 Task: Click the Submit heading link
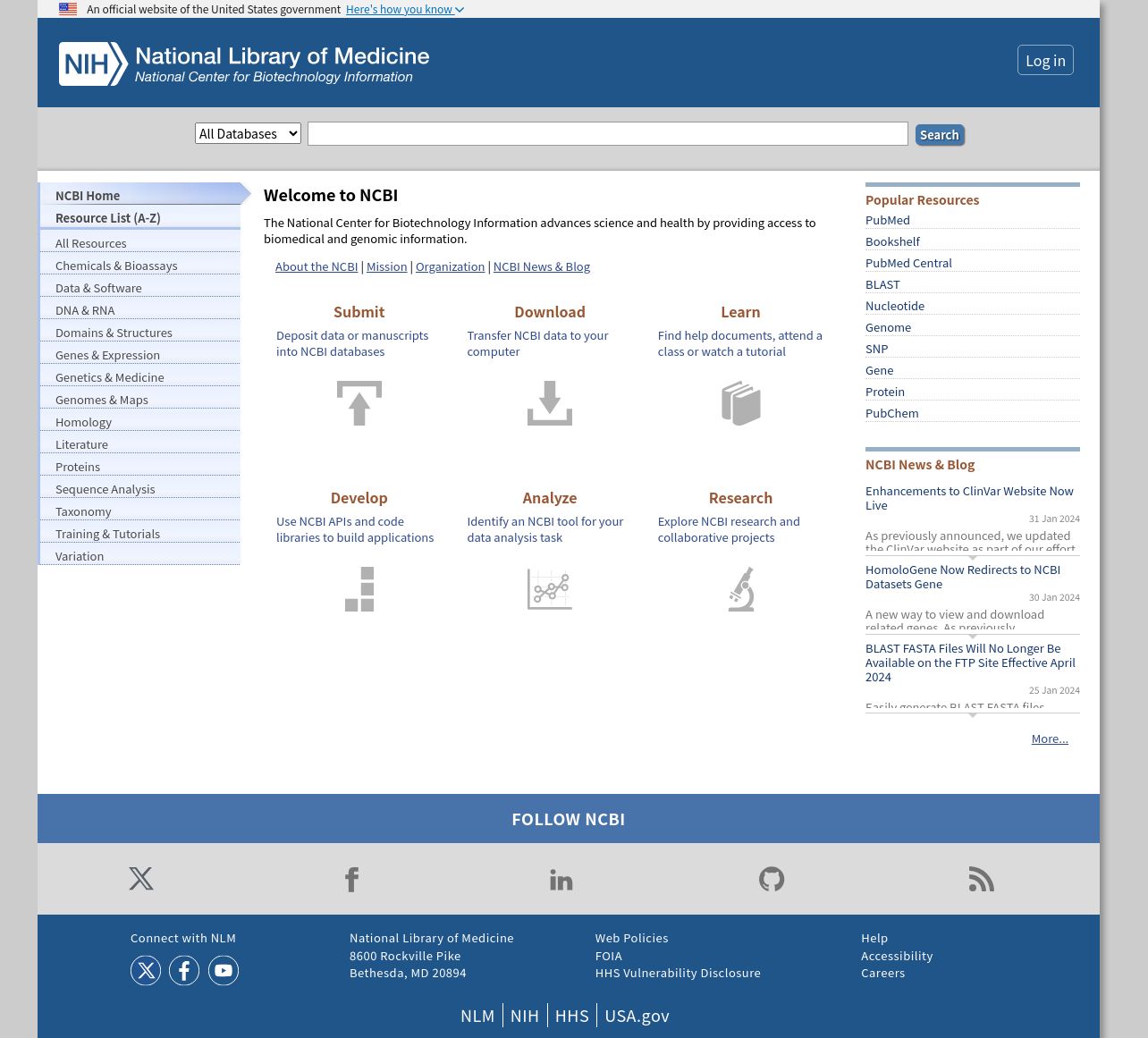coord(359,312)
